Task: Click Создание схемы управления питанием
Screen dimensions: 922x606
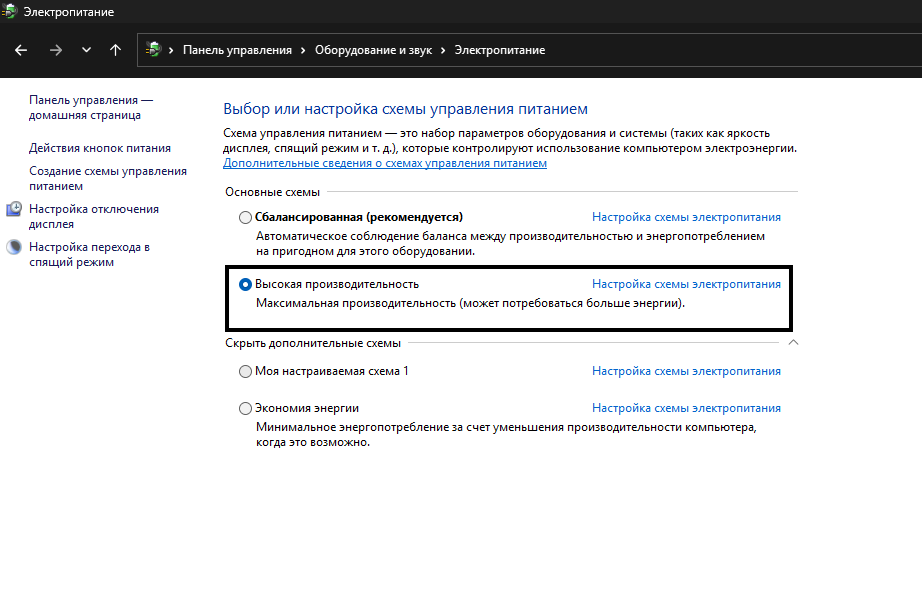Action: point(108,178)
